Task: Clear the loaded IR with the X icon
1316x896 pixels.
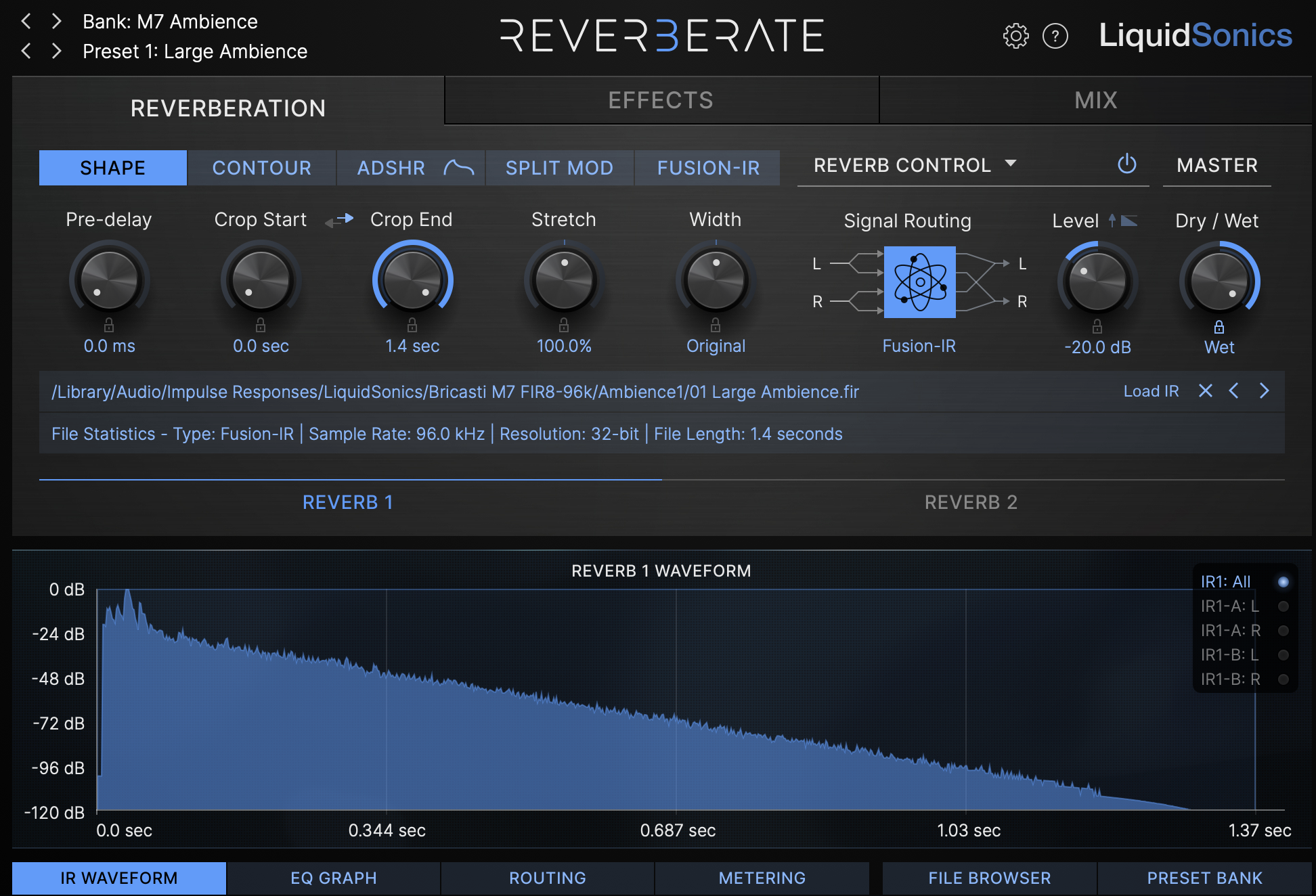Action: coord(1205,391)
